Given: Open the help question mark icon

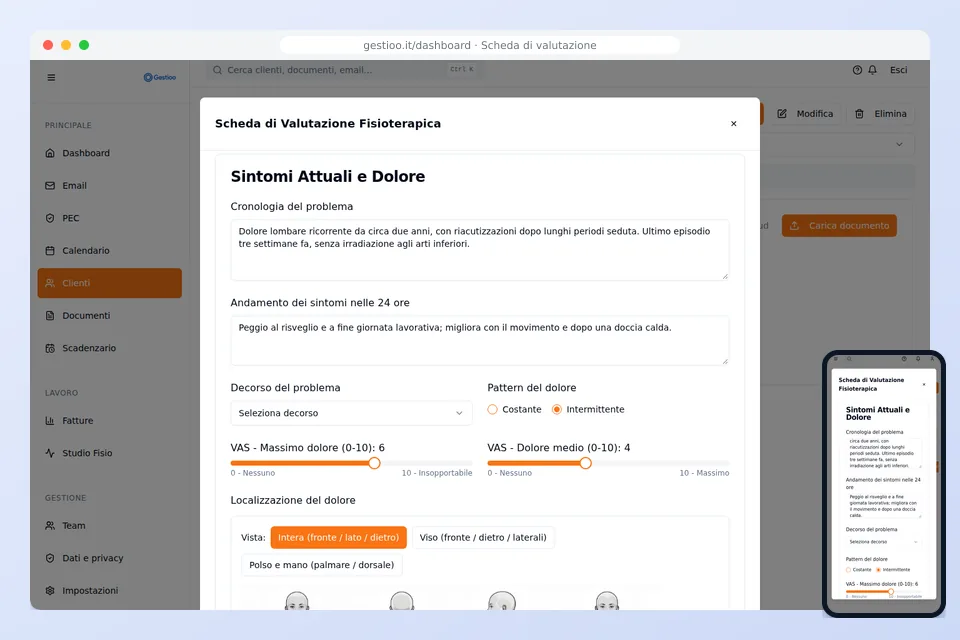Looking at the screenshot, I should point(857,70).
